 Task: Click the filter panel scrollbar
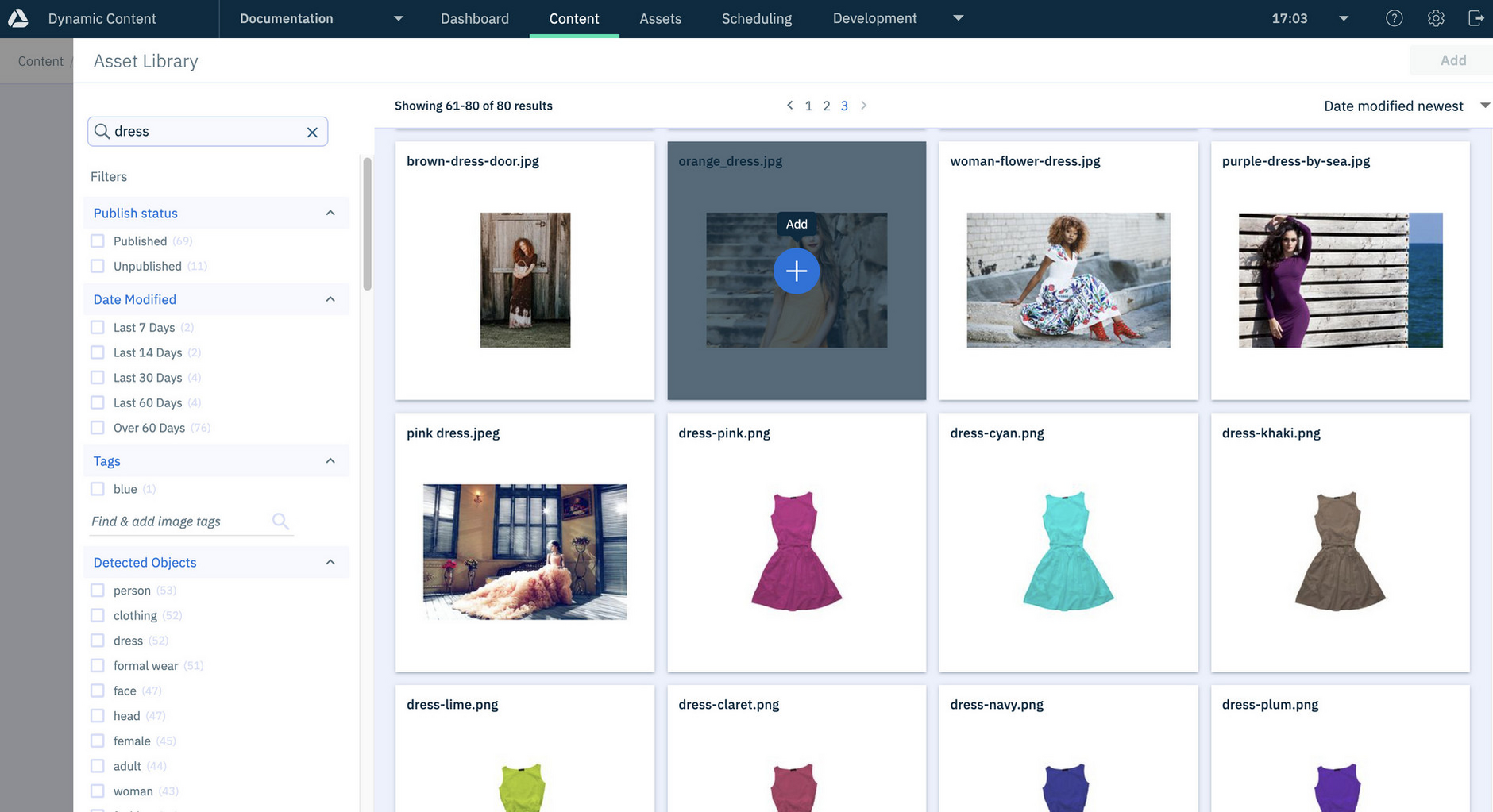click(x=367, y=224)
